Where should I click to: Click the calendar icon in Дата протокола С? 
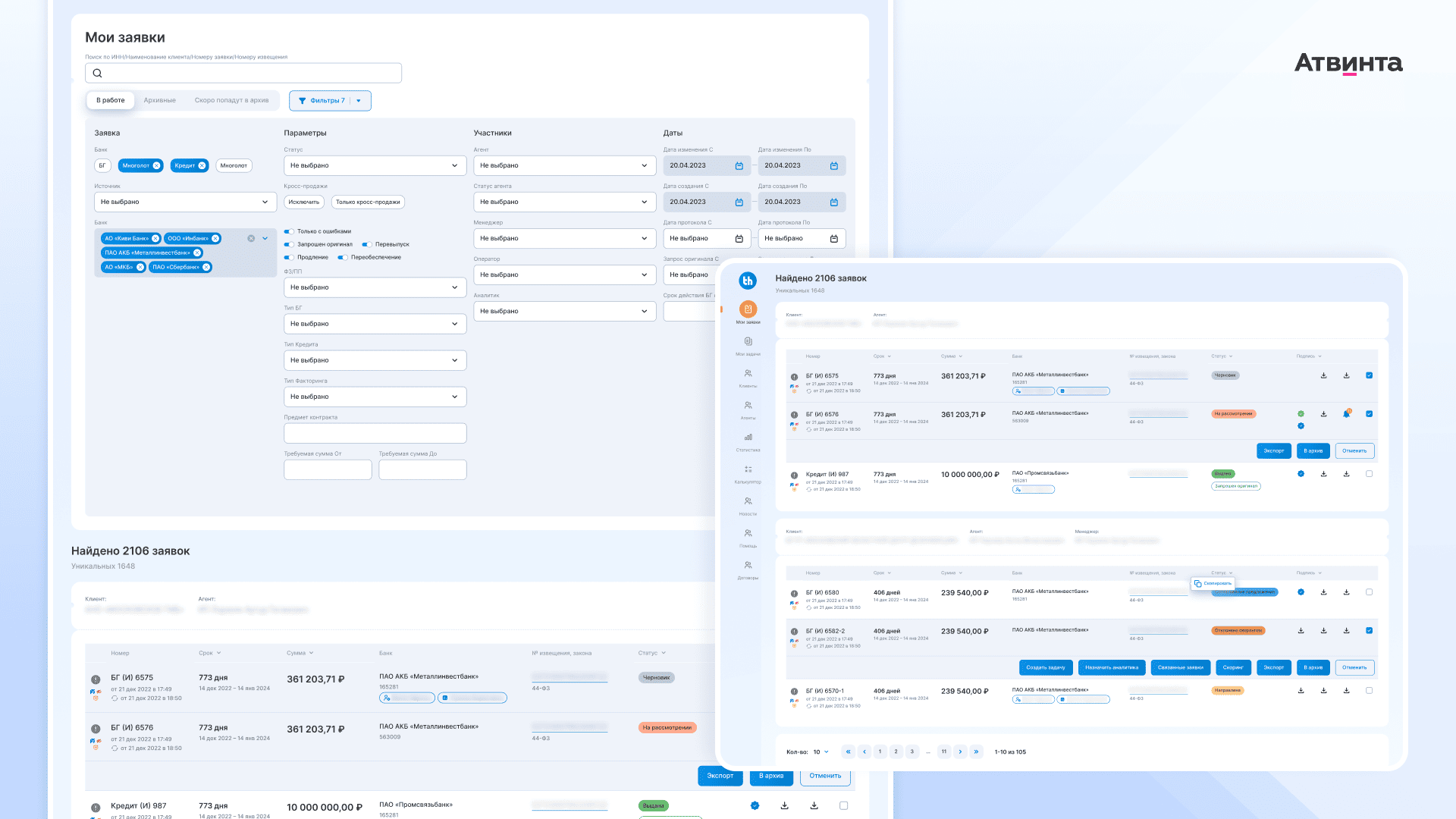739,239
